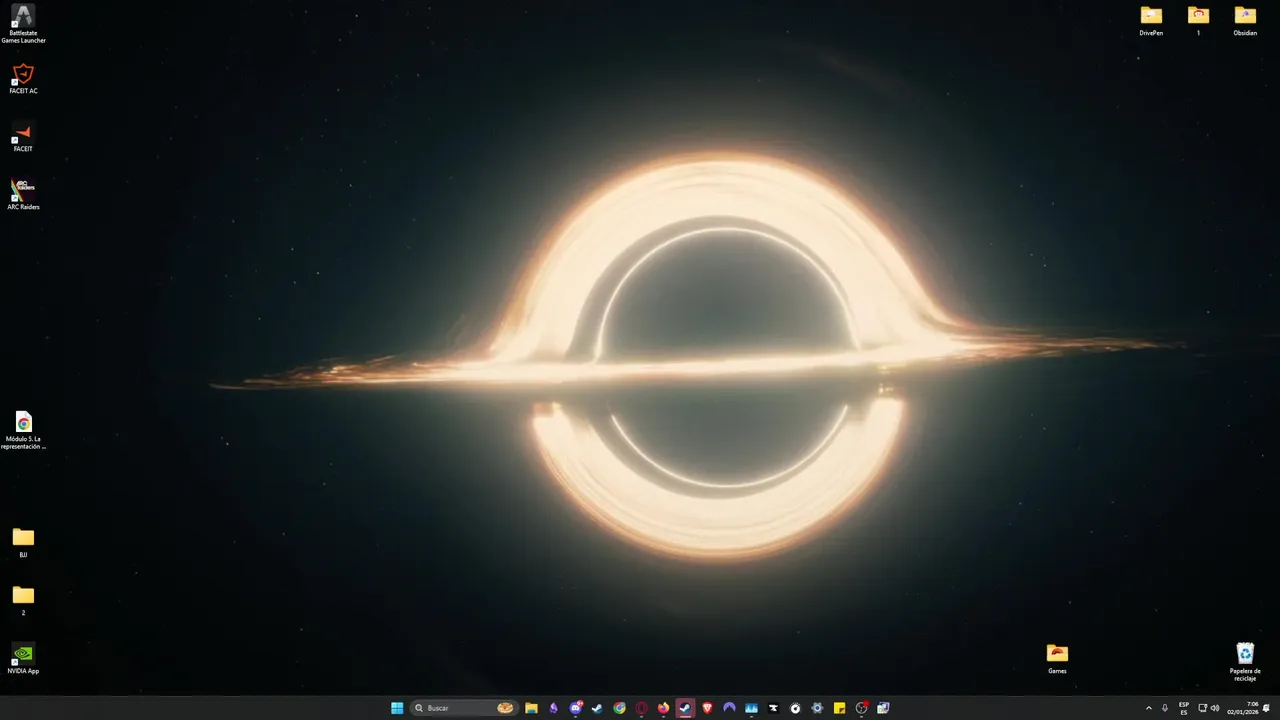Select the Obsidian folder on desktop
The height and width of the screenshot is (720, 1280).
1245,21
